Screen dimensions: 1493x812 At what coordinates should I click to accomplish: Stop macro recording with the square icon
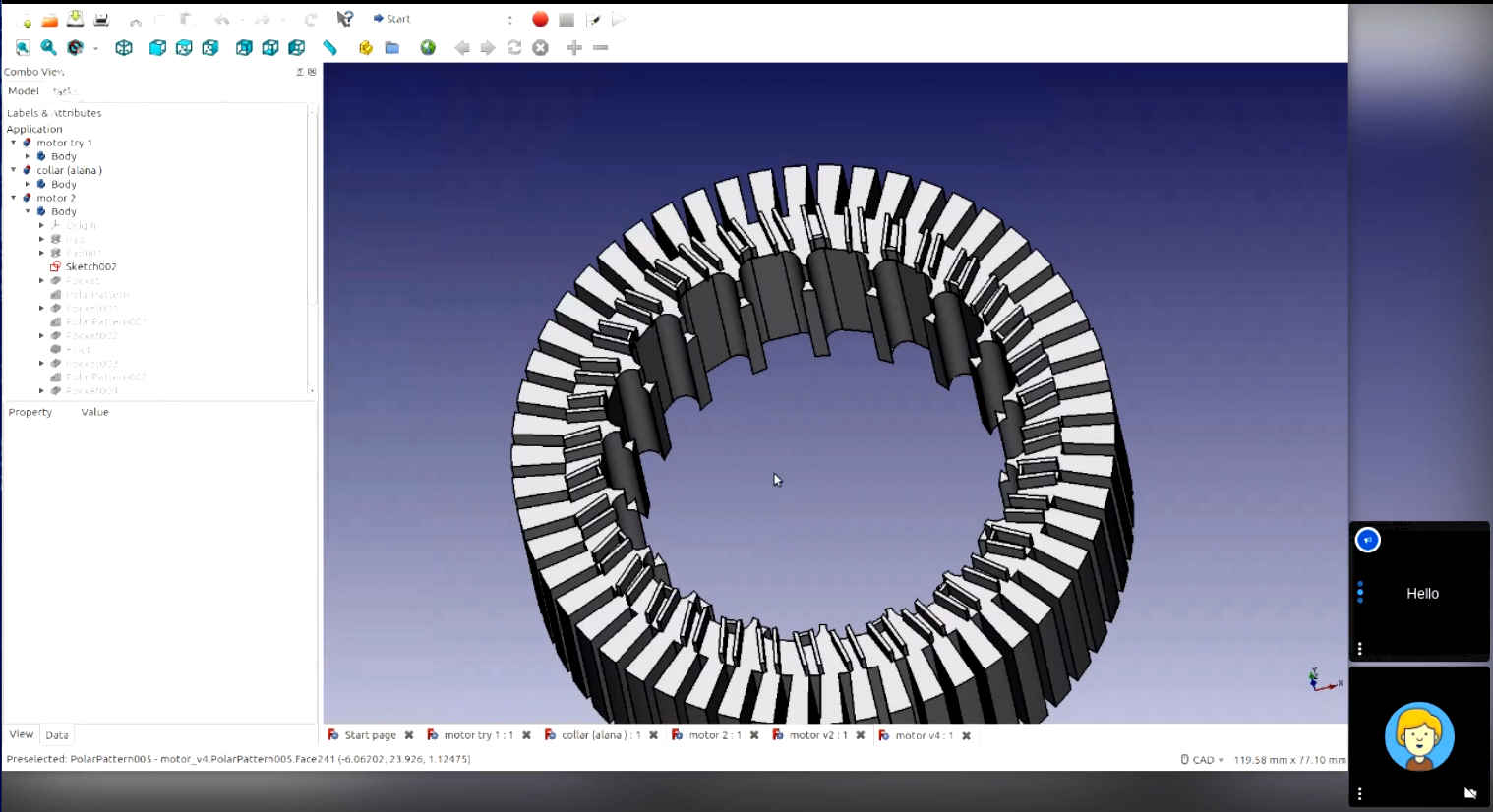(567, 20)
